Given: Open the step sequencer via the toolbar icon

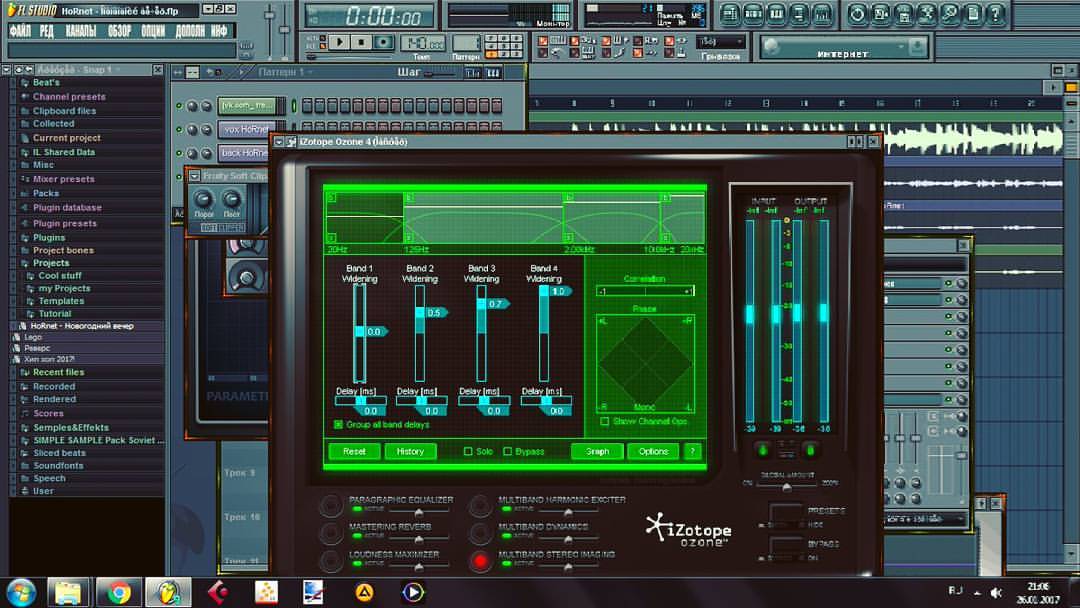Looking at the screenshot, I should (753, 14).
